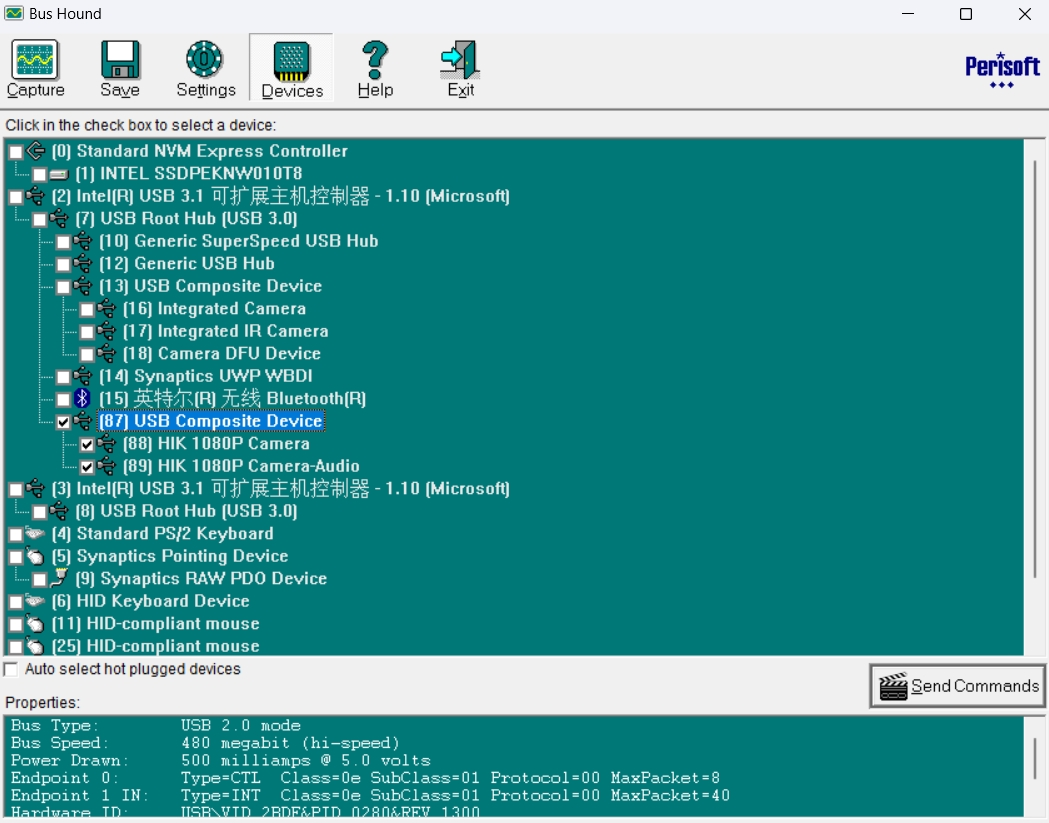Screen dimensions: 1049x823
Task: Open Help question mark icon
Action: point(375,61)
